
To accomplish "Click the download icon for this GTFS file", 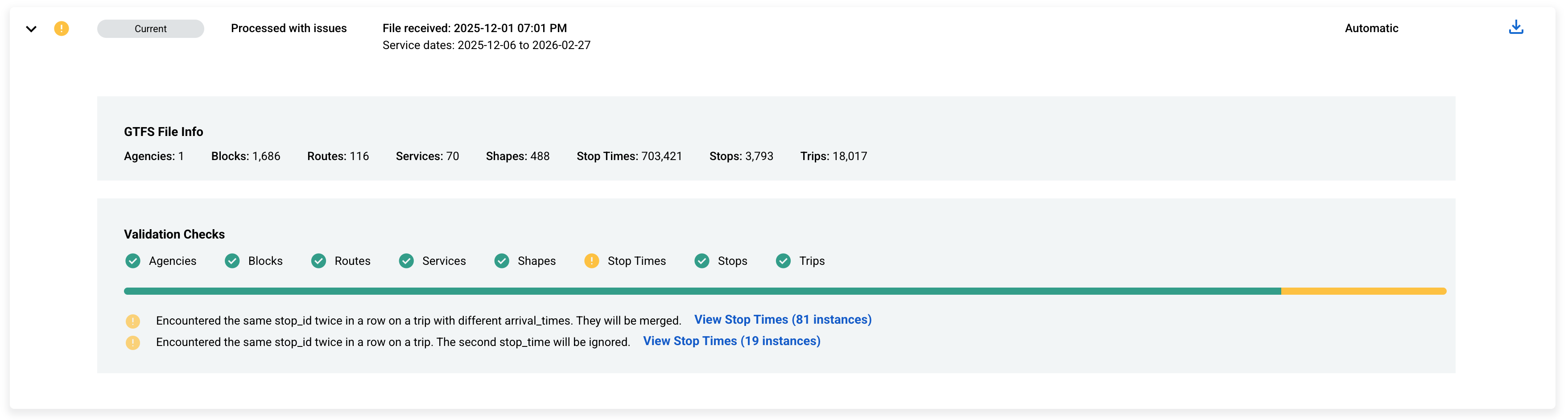I will (x=1516, y=27).
